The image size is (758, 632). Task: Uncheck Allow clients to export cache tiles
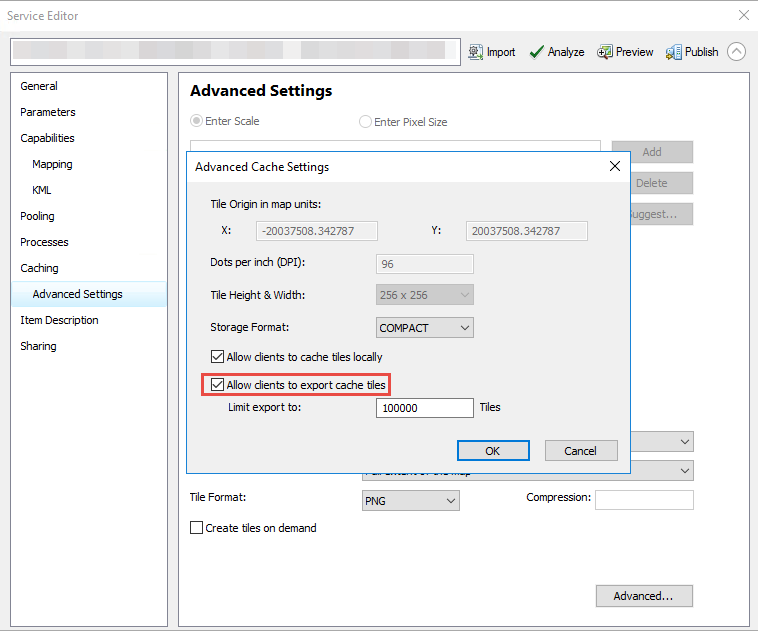[218, 385]
